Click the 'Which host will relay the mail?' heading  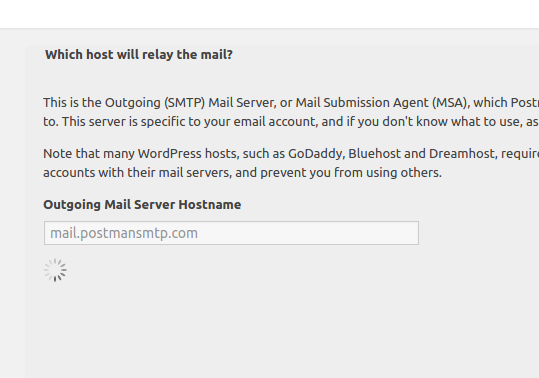[139, 55]
